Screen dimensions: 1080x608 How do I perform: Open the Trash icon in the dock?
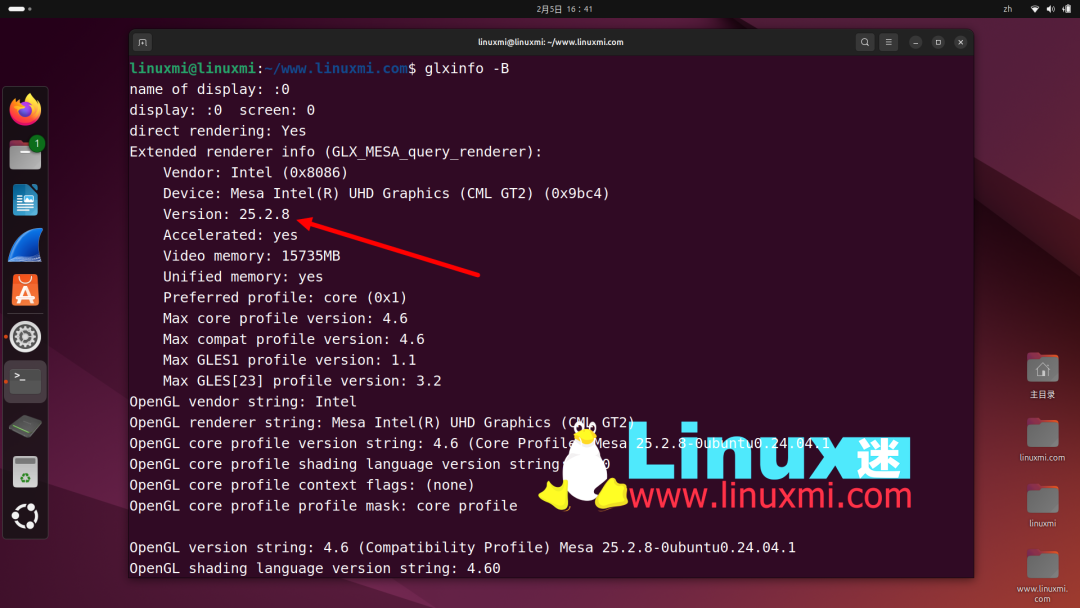click(25, 472)
